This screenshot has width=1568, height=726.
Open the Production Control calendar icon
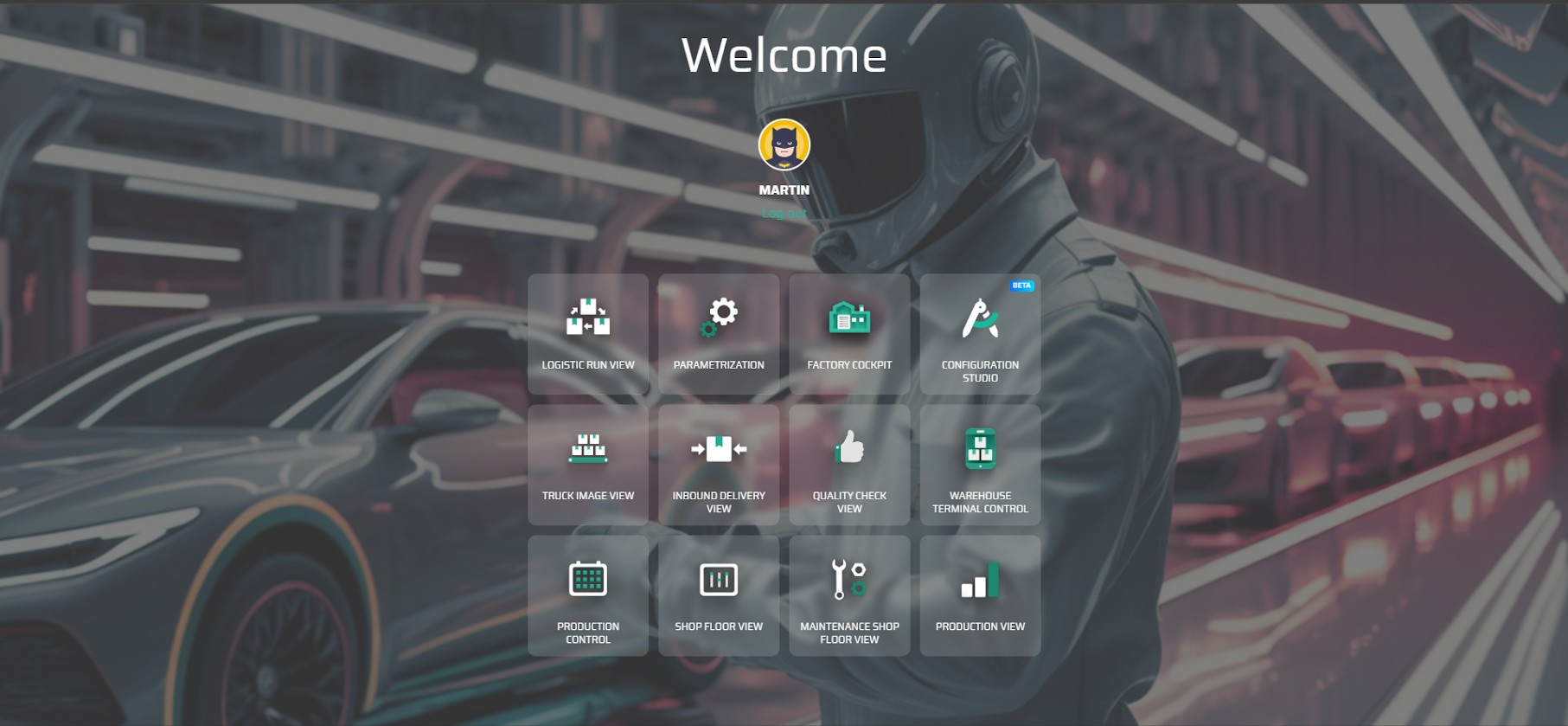coord(588,579)
